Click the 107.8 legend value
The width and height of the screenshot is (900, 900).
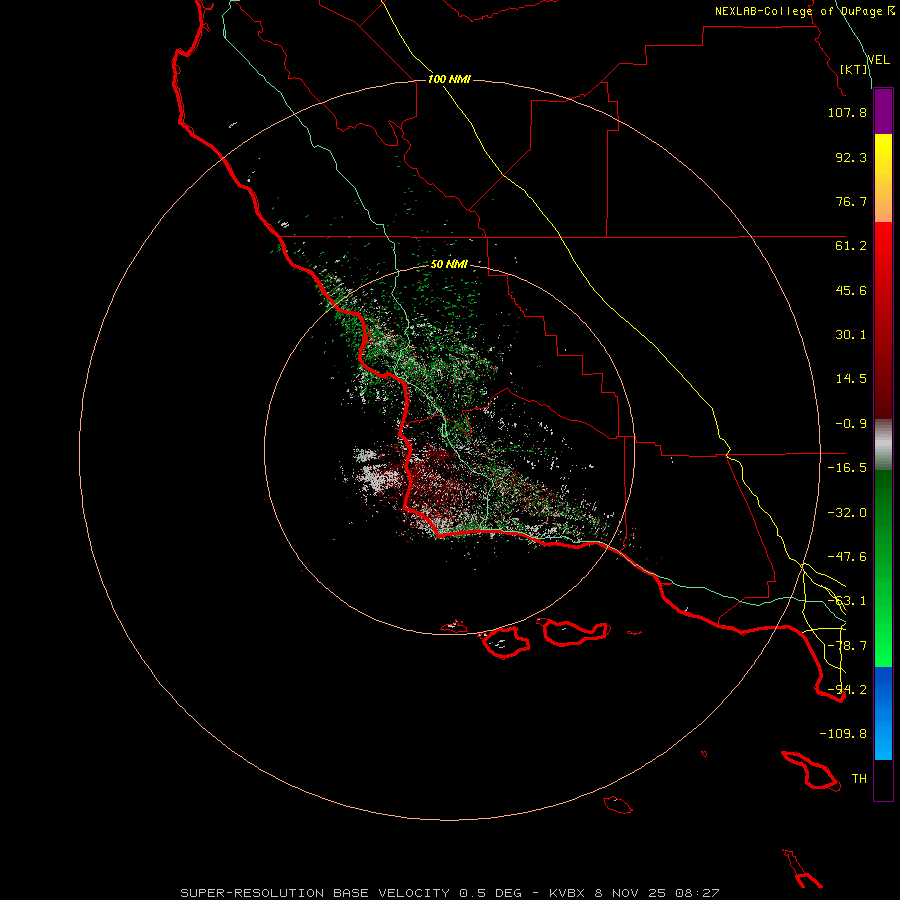[x=847, y=112]
